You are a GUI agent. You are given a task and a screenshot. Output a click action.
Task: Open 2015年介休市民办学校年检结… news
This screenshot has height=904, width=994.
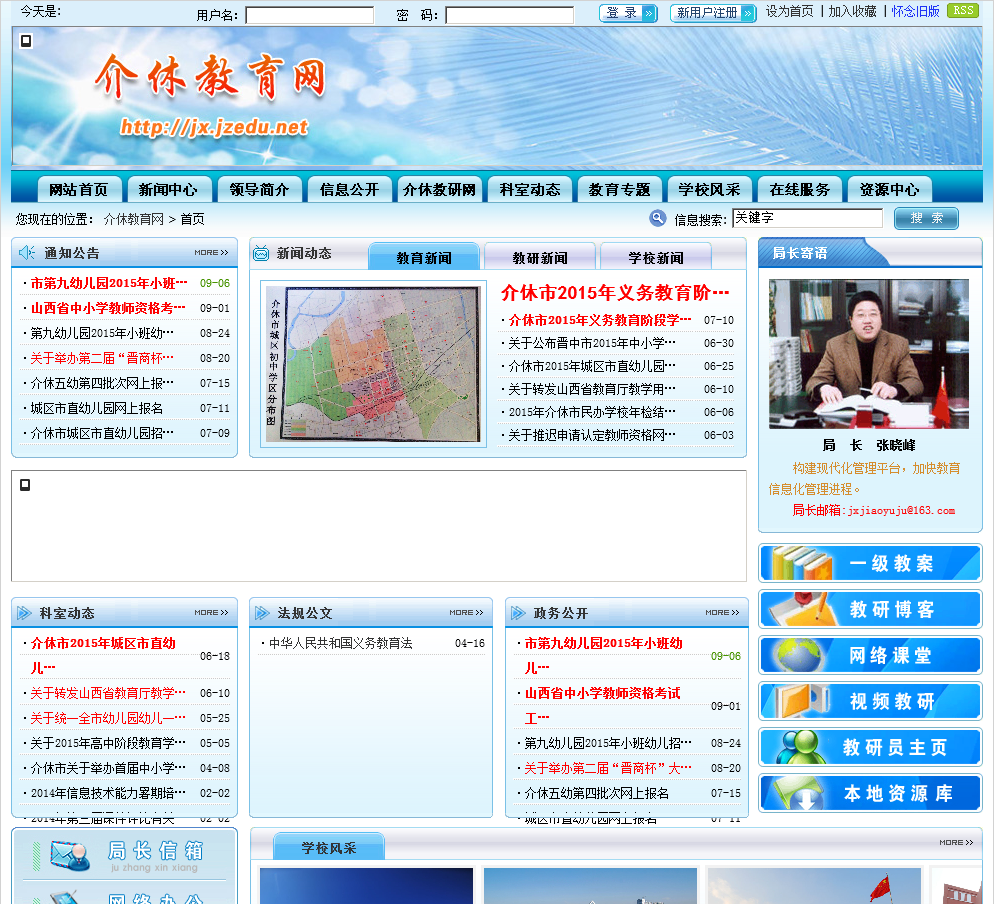click(x=591, y=413)
